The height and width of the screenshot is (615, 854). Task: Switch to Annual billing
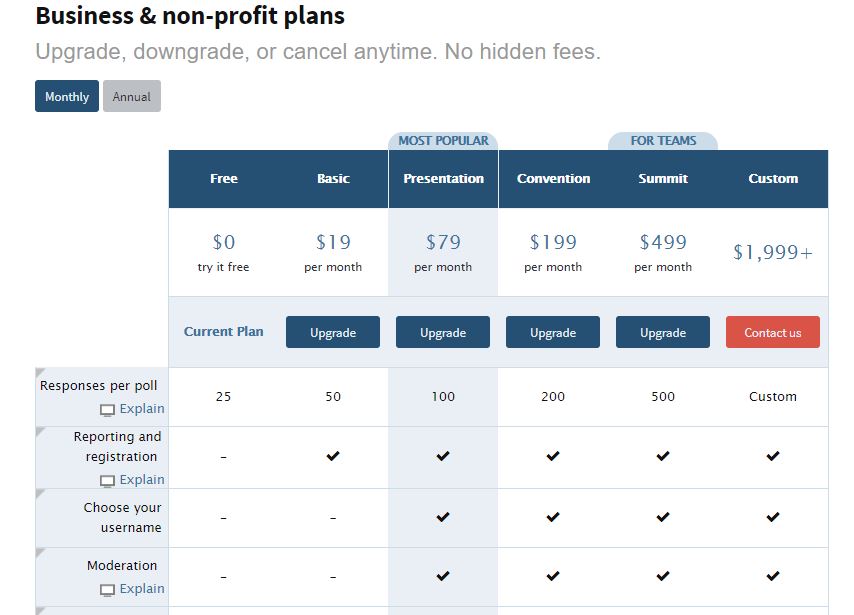(x=132, y=96)
